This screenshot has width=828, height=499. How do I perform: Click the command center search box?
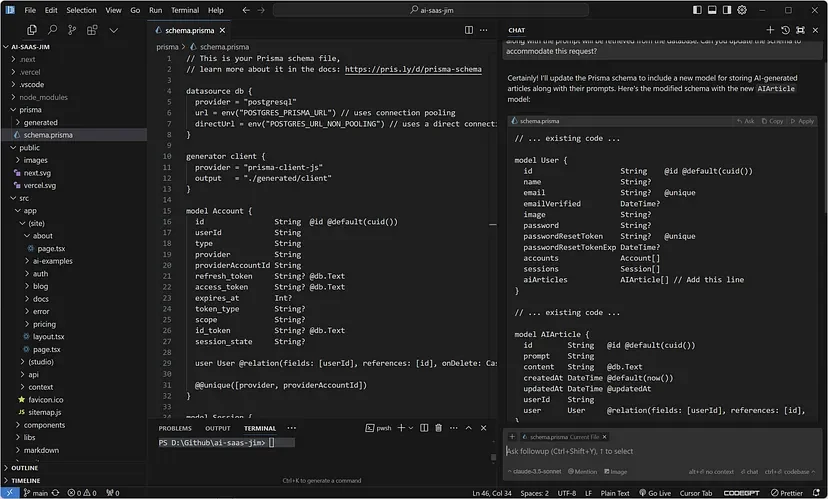431,10
